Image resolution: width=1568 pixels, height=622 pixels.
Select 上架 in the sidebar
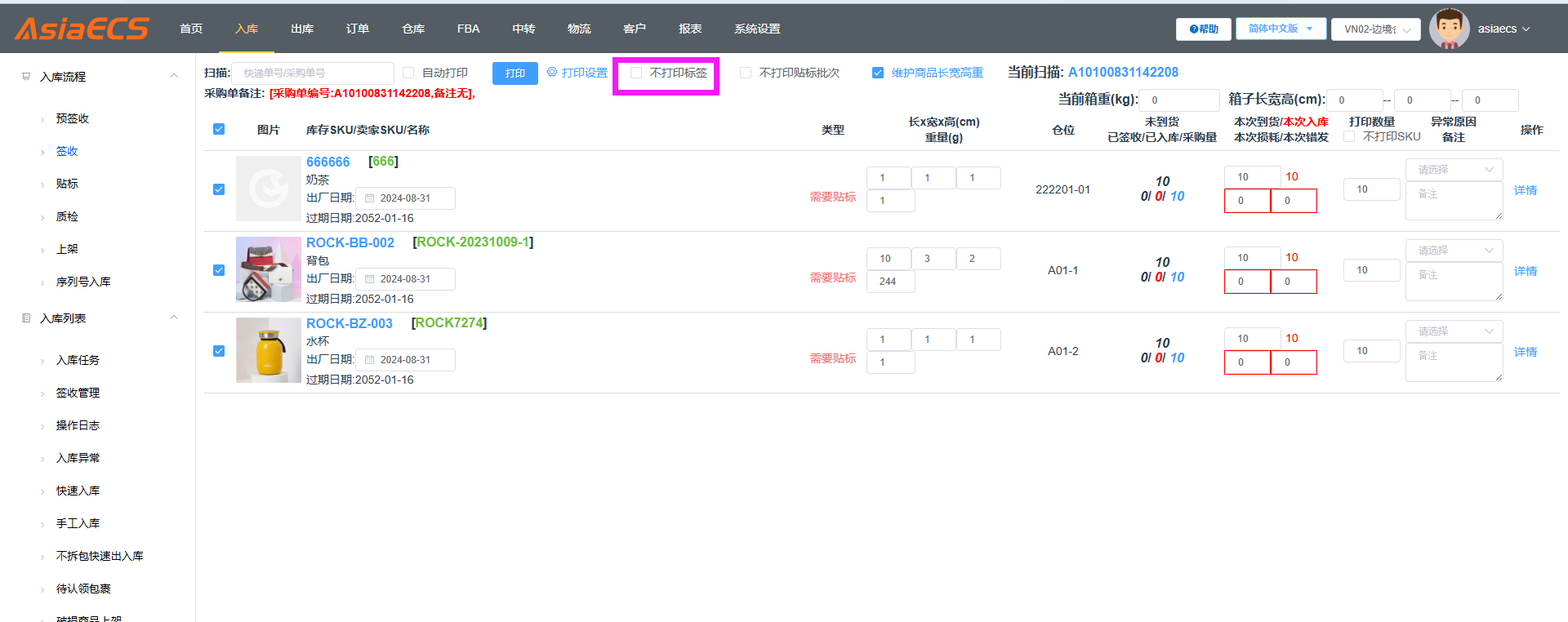(x=67, y=249)
